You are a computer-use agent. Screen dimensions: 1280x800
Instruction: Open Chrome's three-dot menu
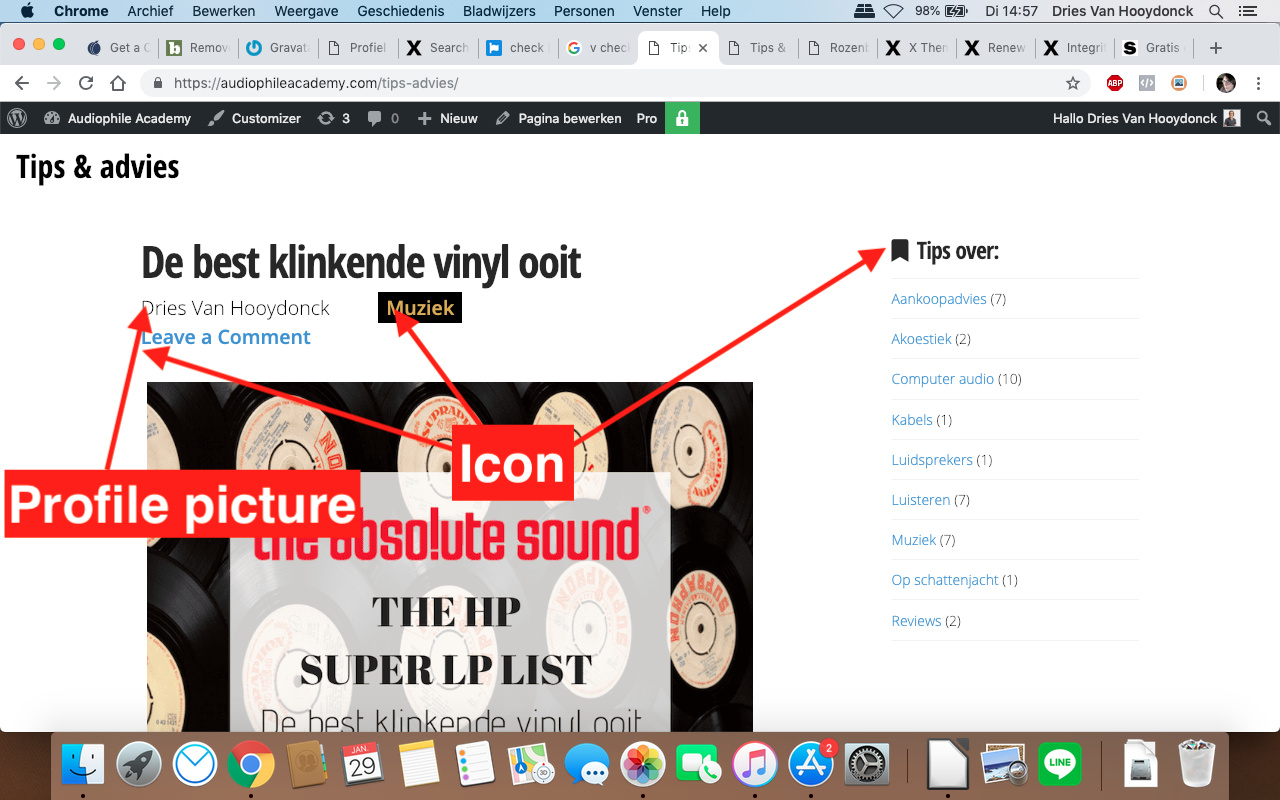click(x=1259, y=83)
